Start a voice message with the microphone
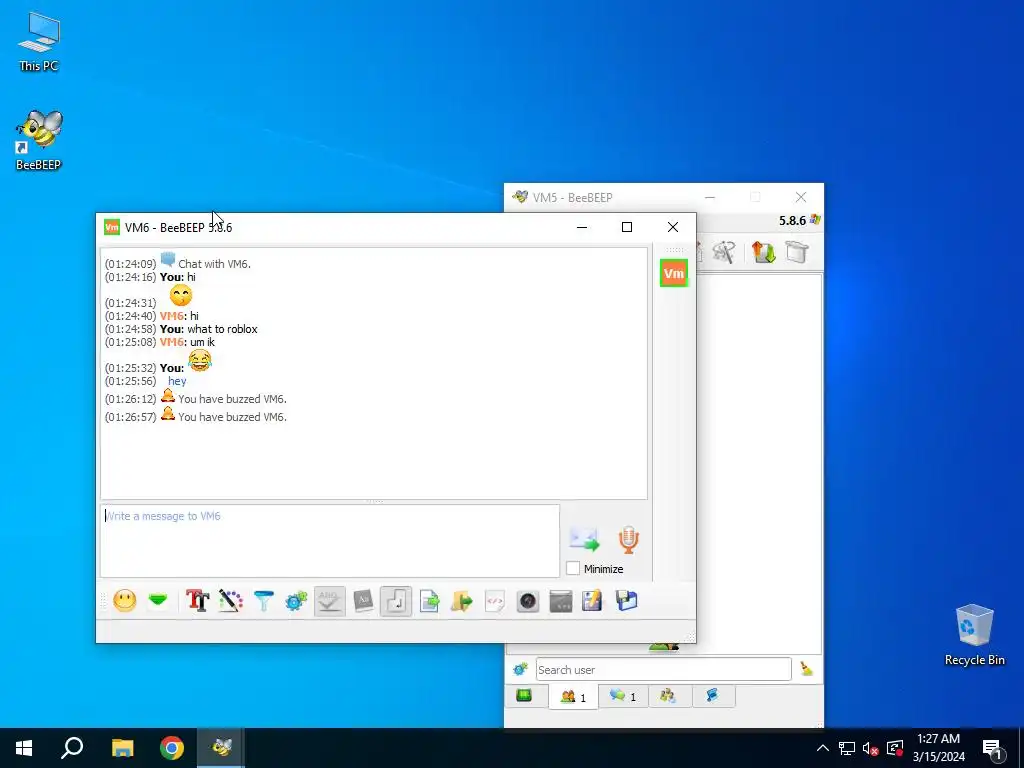This screenshot has width=1024, height=768. [x=628, y=539]
